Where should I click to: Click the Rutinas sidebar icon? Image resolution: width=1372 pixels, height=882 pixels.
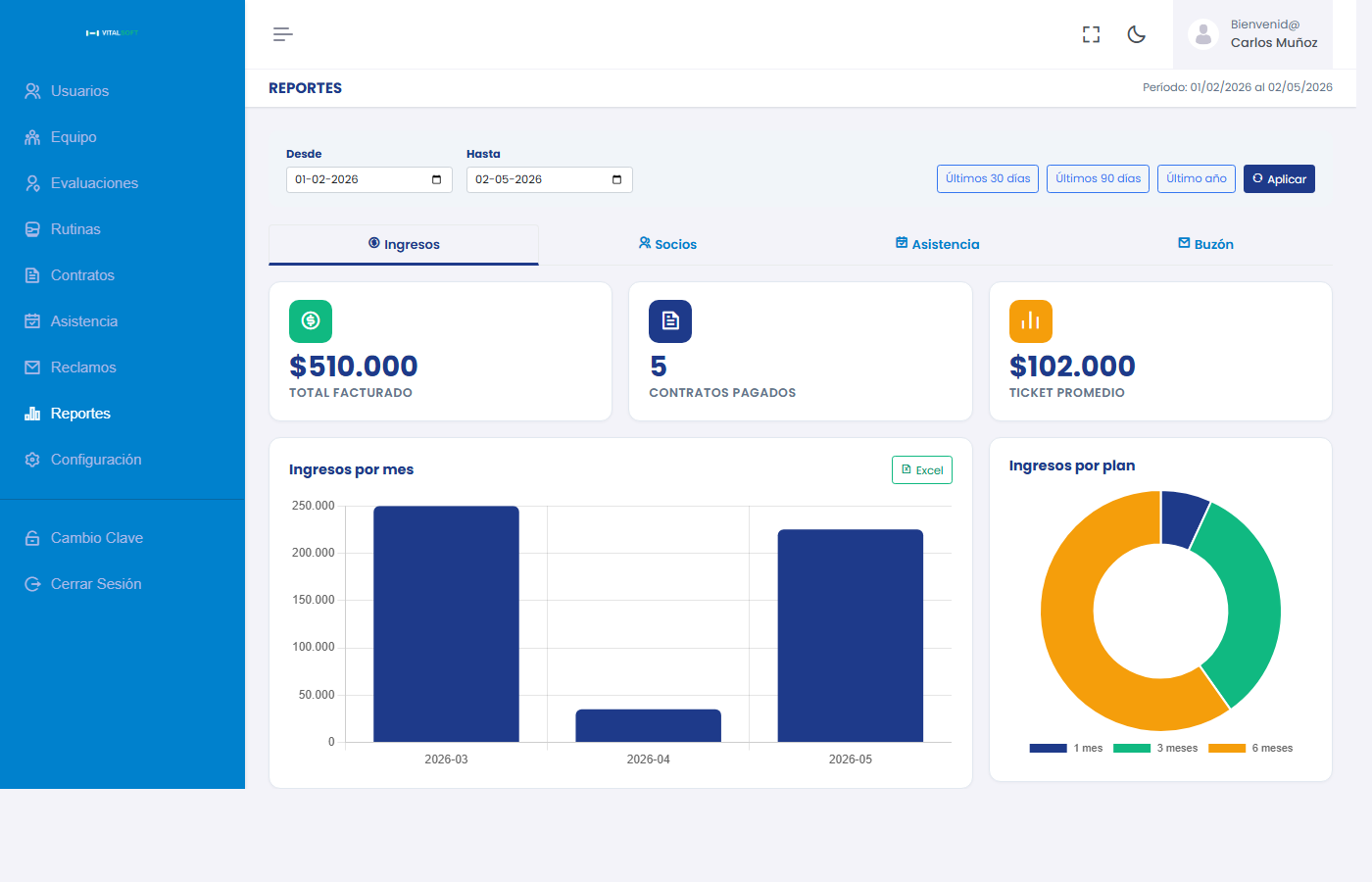click(32, 229)
